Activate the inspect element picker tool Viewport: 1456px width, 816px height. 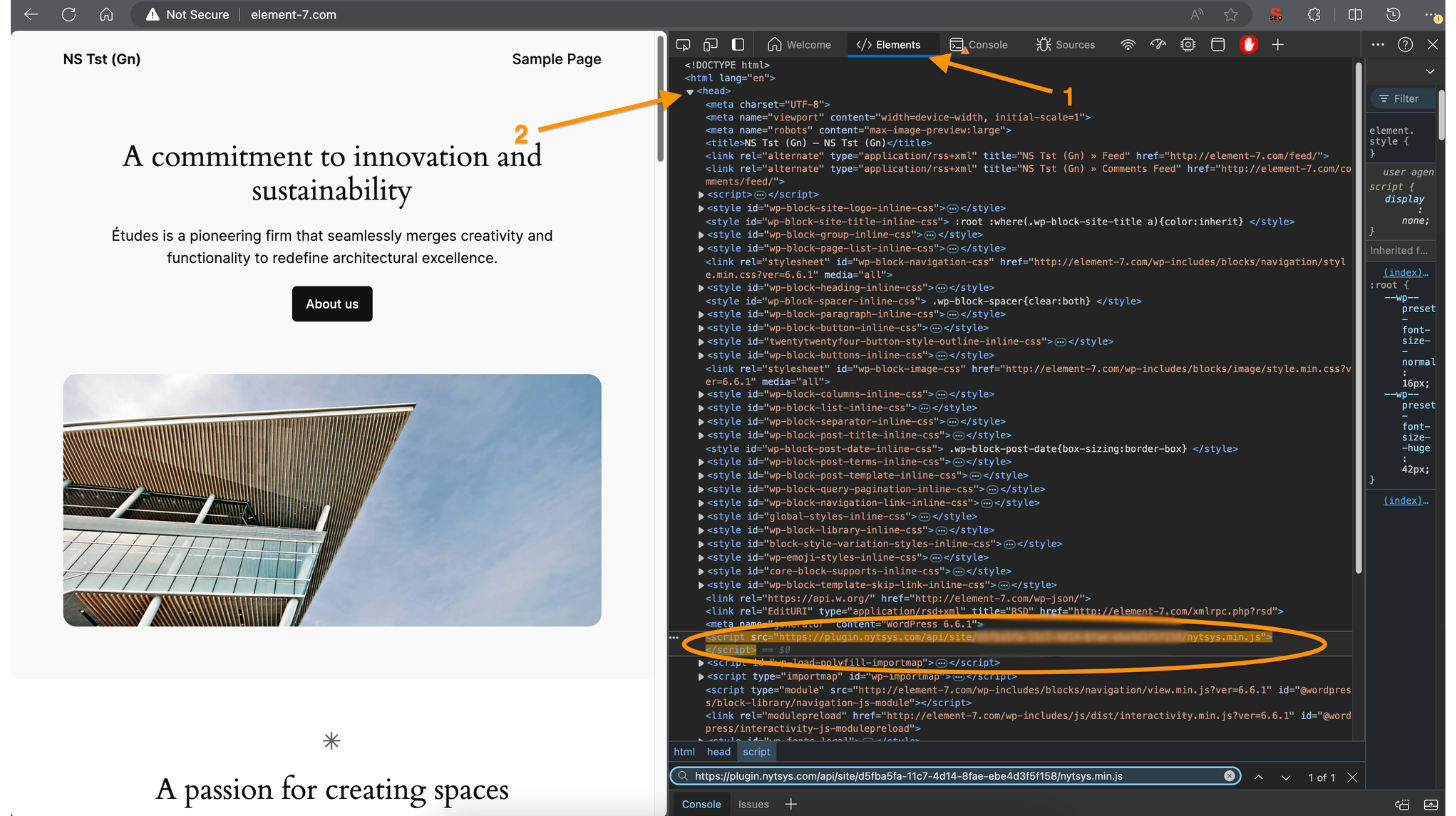tap(684, 45)
